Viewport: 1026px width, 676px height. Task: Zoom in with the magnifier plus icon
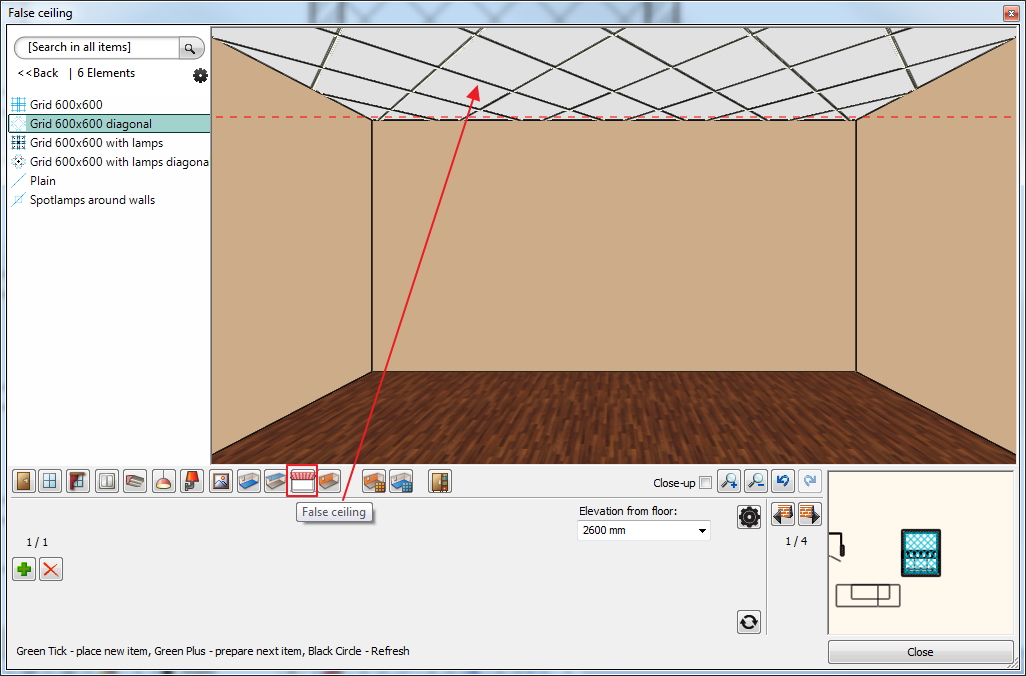pyautogui.click(x=729, y=481)
